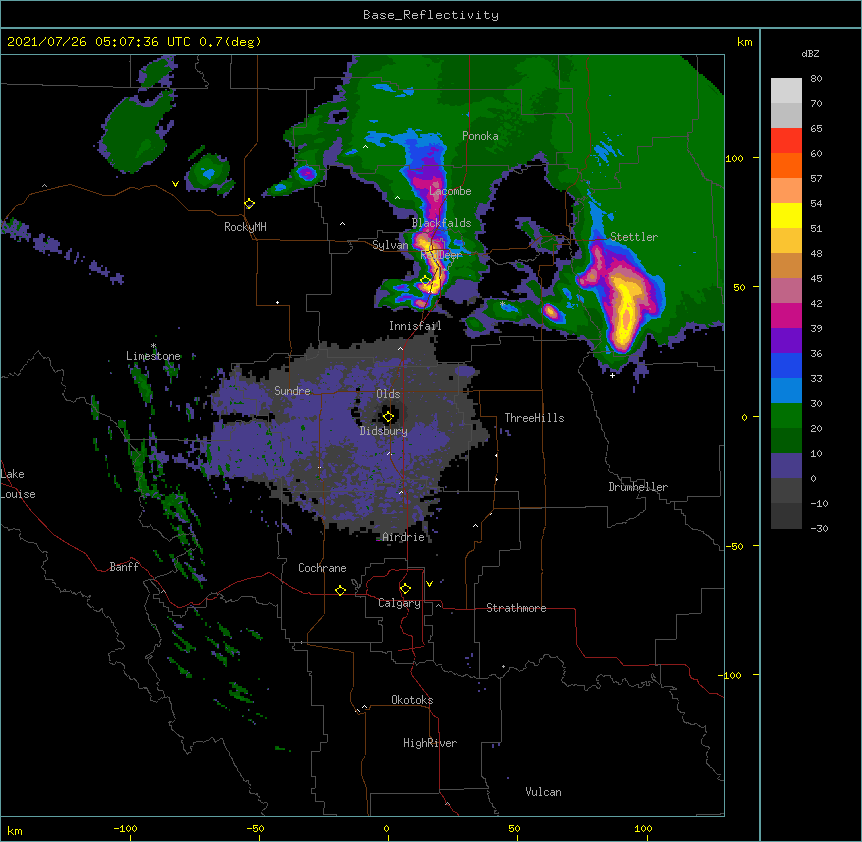The height and width of the screenshot is (842, 862).
Task: Select the Strathmore town label
Action: 516,608
